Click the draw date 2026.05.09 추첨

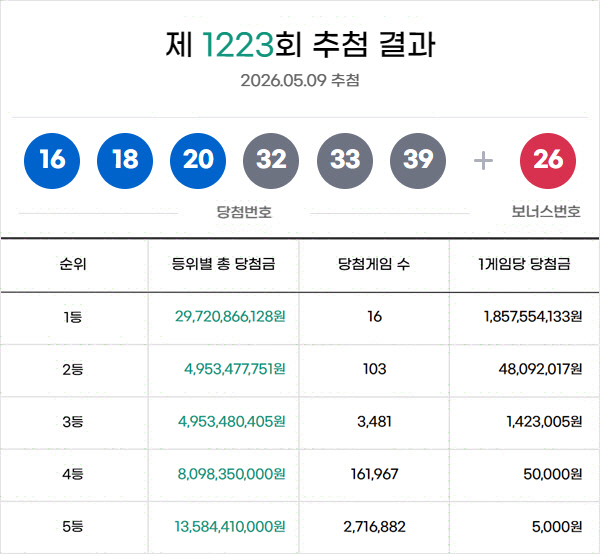tap(300, 80)
